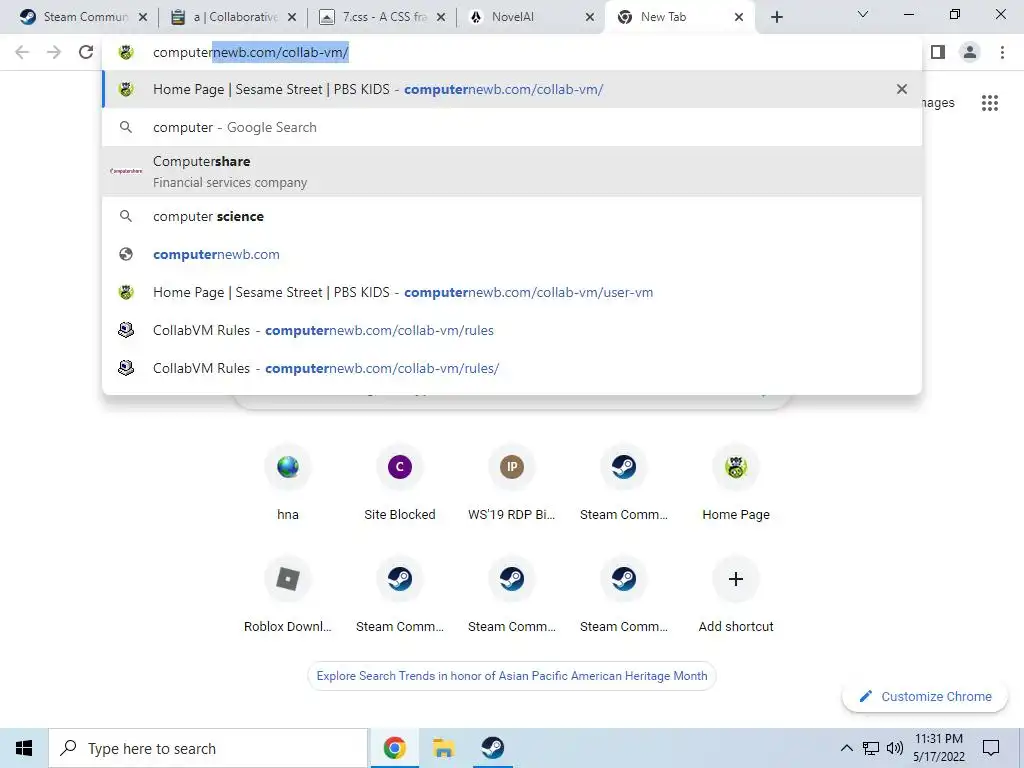The width and height of the screenshot is (1024, 768).
Task: Open the Chrome profile icon
Action: pos(970,52)
